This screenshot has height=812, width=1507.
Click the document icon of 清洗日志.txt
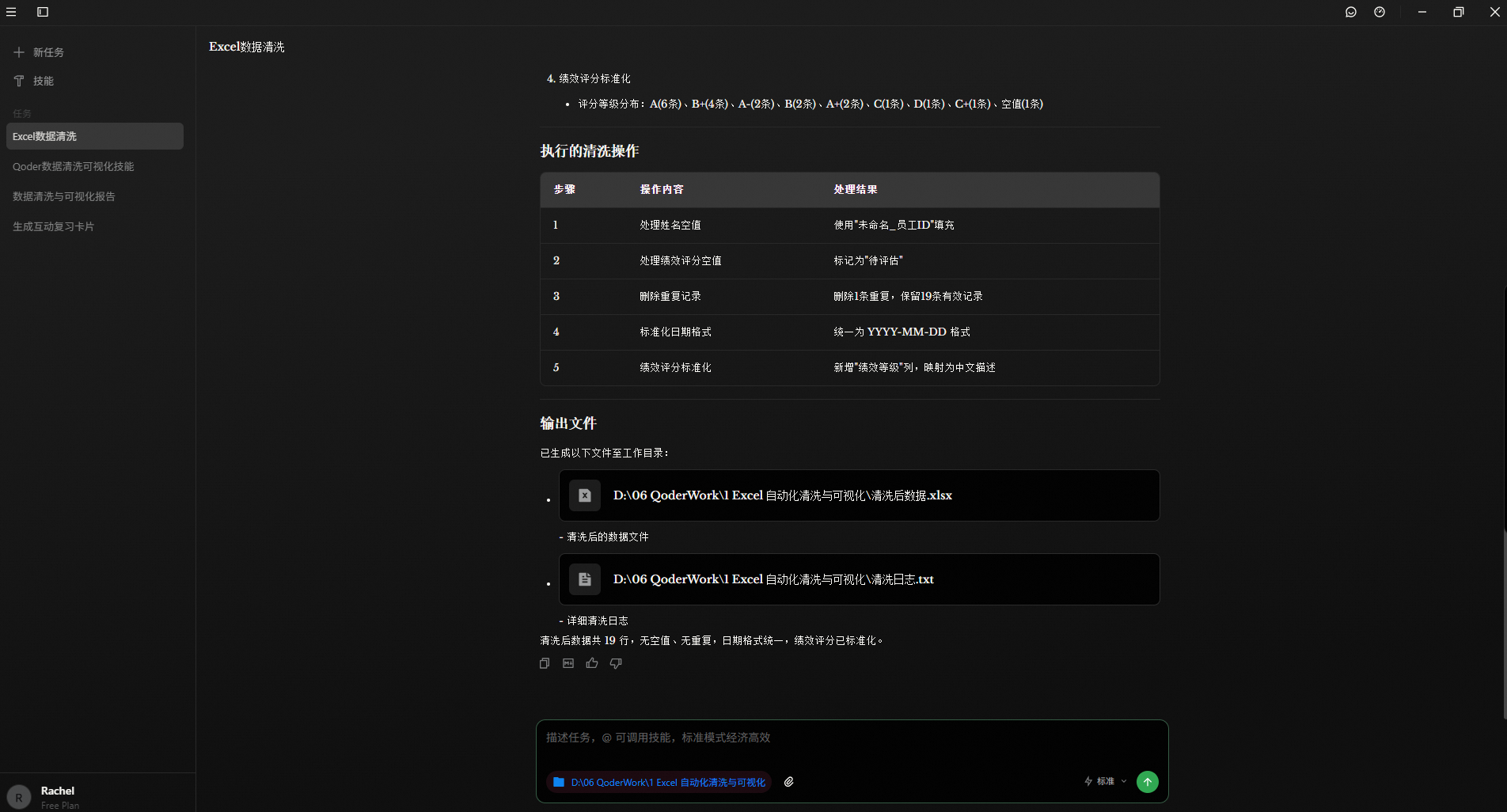[585, 579]
